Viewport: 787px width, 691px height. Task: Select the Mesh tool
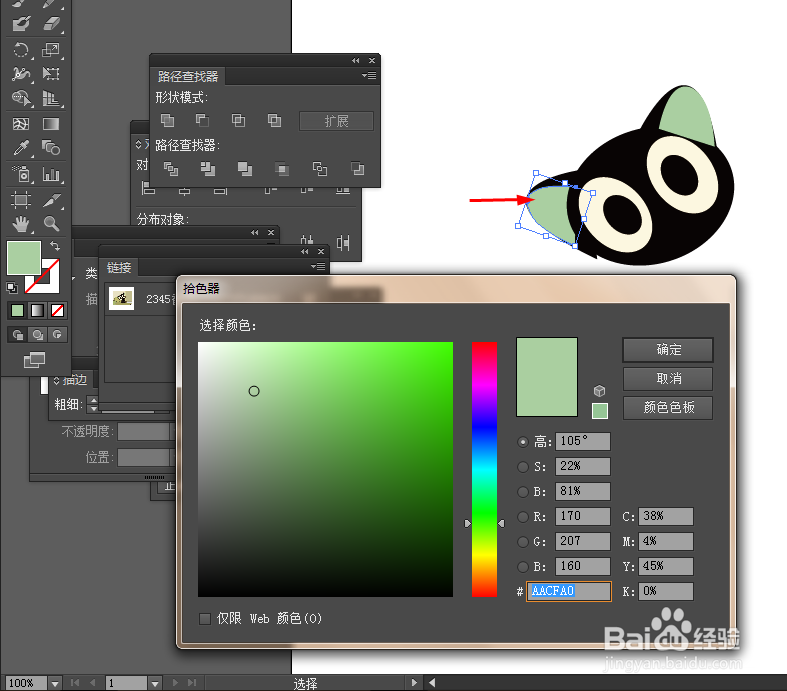pyautogui.click(x=21, y=123)
